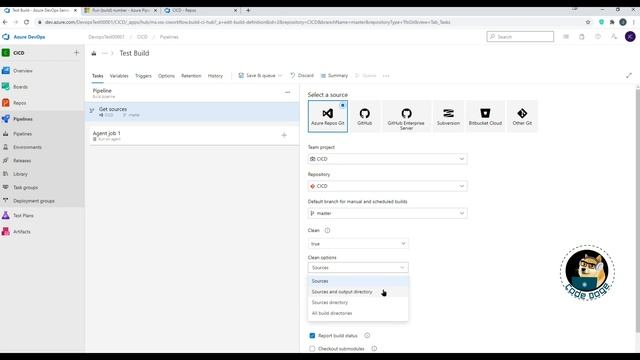Reload the browser page

pyautogui.click(x=27, y=22)
